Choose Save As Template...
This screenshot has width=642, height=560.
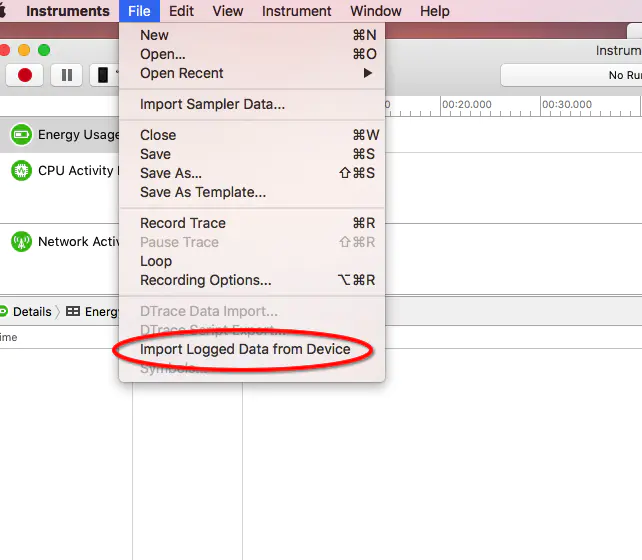pos(252,192)
